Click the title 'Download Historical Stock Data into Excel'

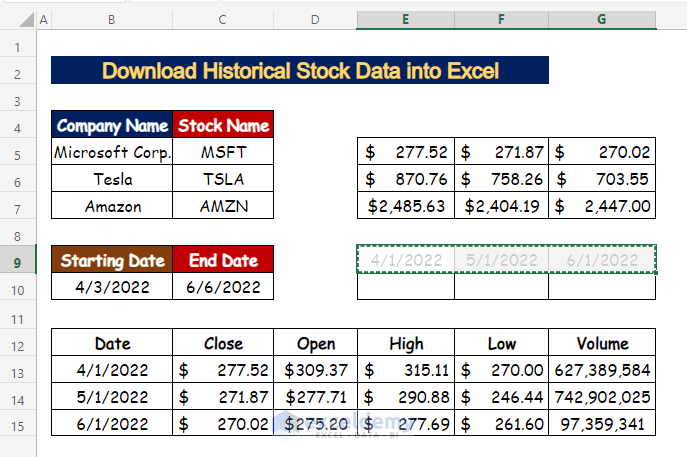pos(300,70)
